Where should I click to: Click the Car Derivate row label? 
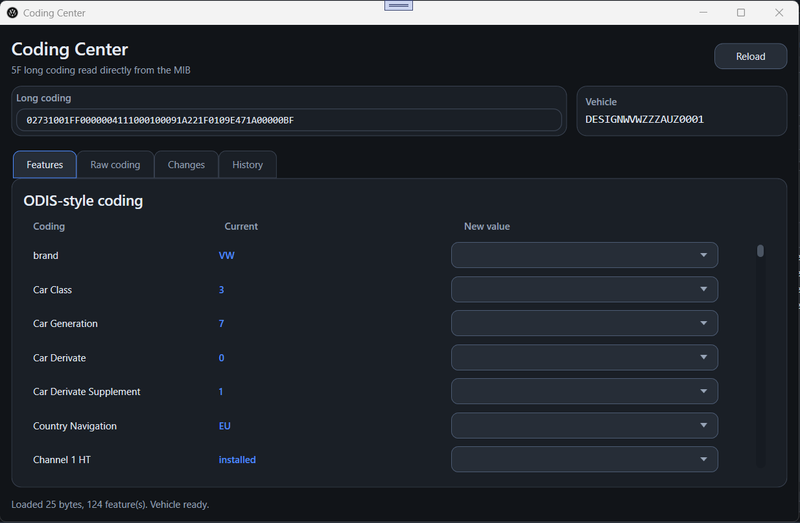coord(59,358)
